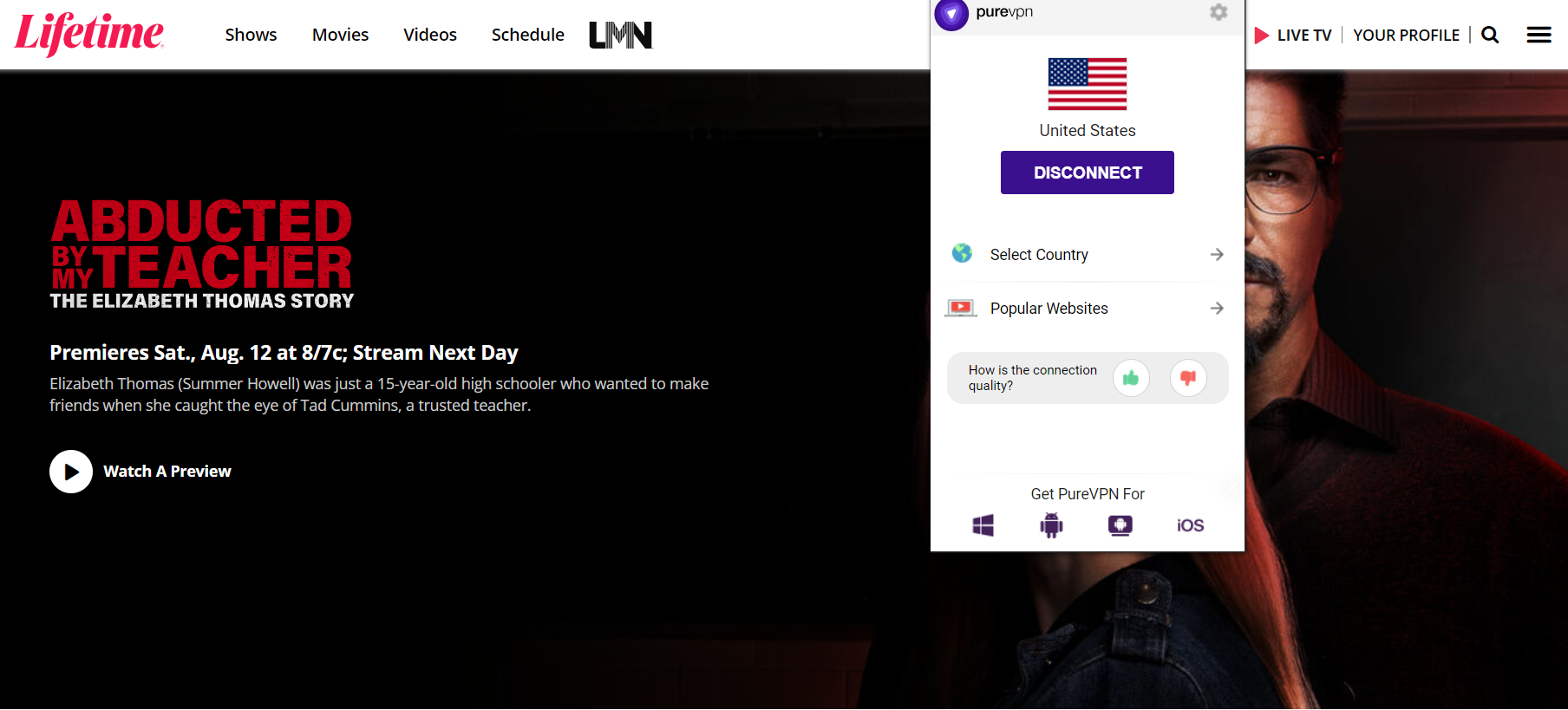Expand the Popular Websites arrow
Image resolution: width=1568 pixels, height=710 pixels.
pyautogui.click(x=1217, y=309)
